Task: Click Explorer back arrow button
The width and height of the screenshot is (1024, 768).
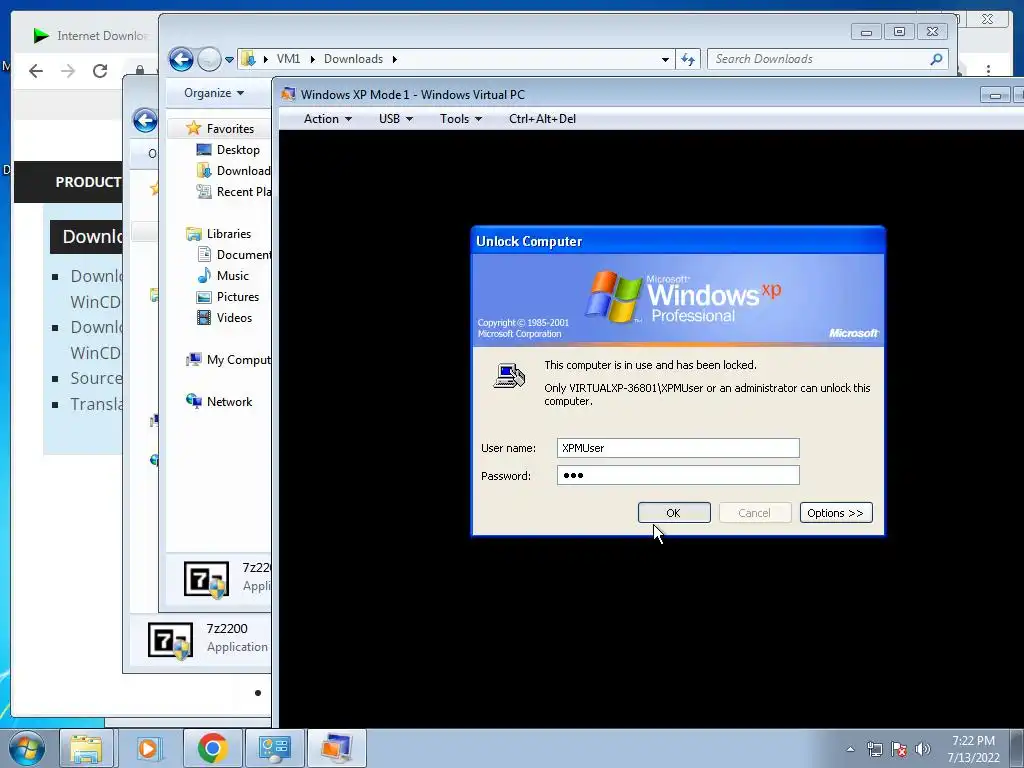Action: tap(181, 59)
